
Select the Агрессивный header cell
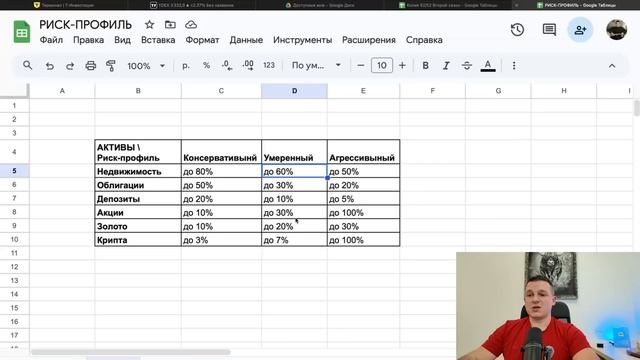tap(363, 152)
